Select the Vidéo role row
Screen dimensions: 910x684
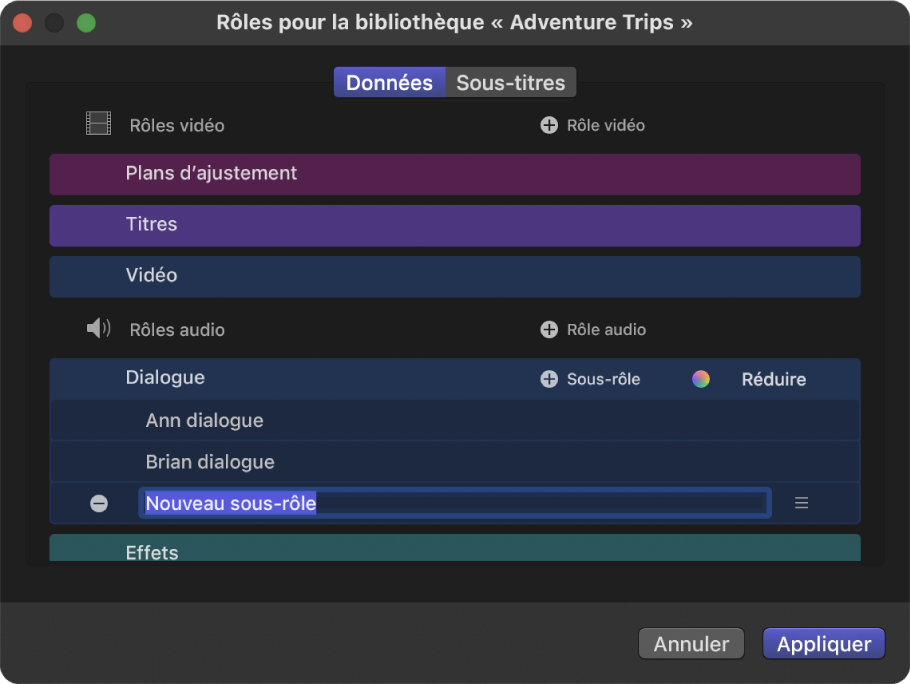455,276
